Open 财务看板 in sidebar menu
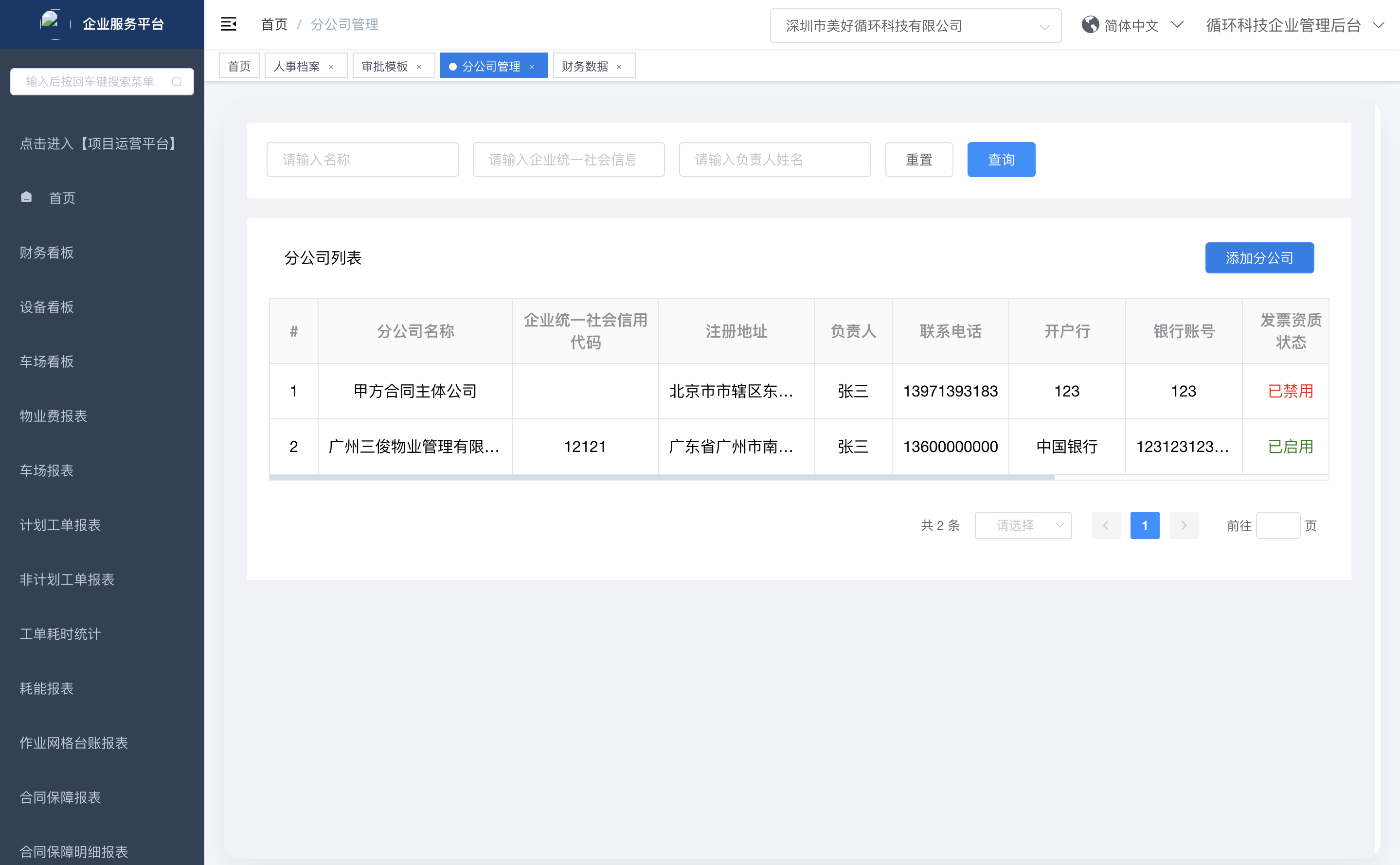Image resolution: width=1400 pixels, height=865 pixels. tap(47, 252)
